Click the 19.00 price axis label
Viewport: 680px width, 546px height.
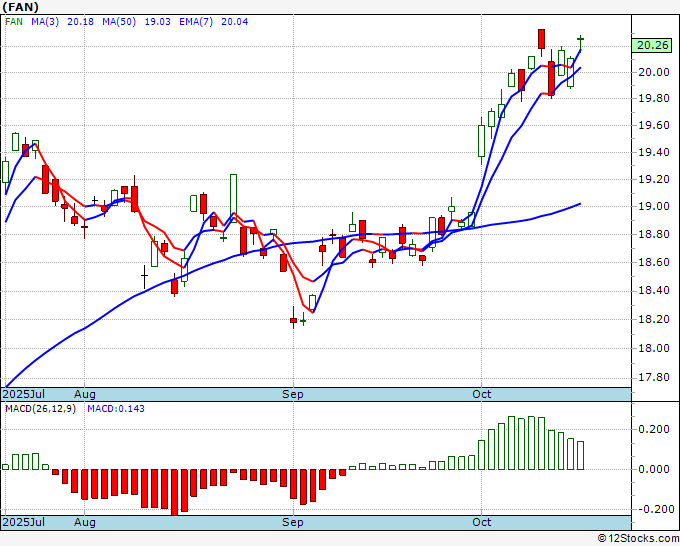(x=654, y=206)
